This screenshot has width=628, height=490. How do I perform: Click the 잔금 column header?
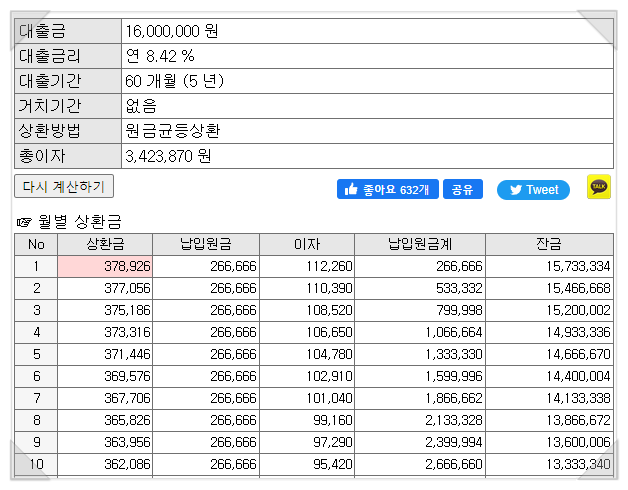coord(549,244)
